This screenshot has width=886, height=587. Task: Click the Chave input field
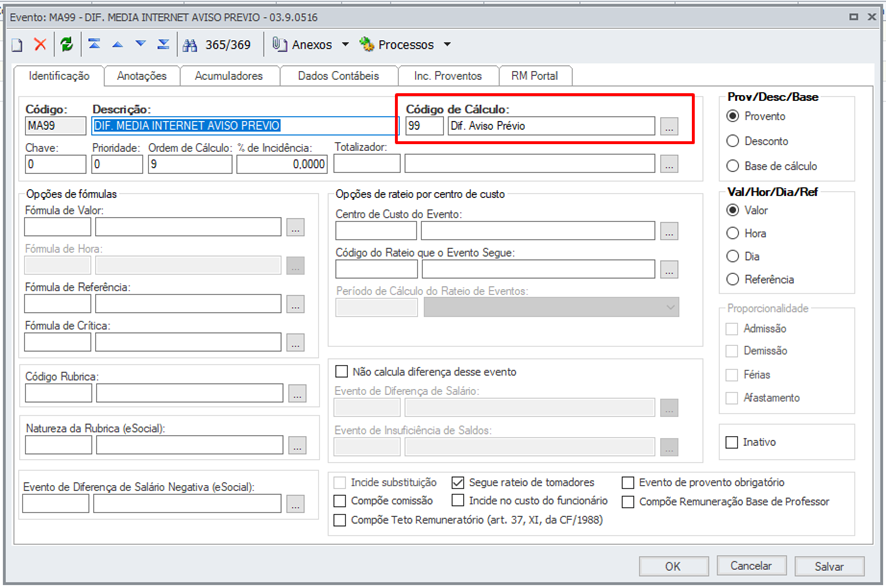(55, 164)
